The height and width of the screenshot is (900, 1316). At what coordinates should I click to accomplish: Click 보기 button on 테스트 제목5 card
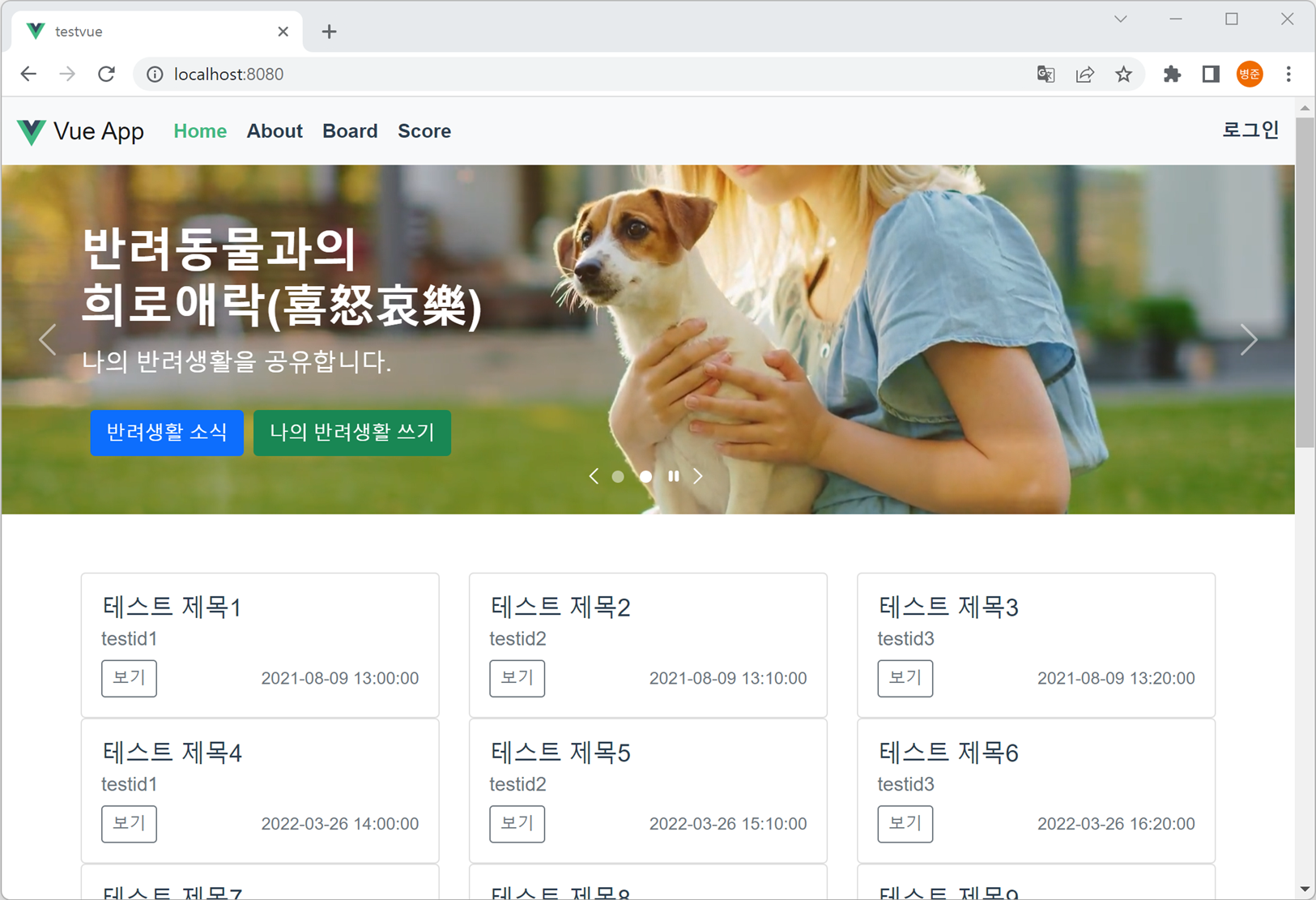point(517,824)
